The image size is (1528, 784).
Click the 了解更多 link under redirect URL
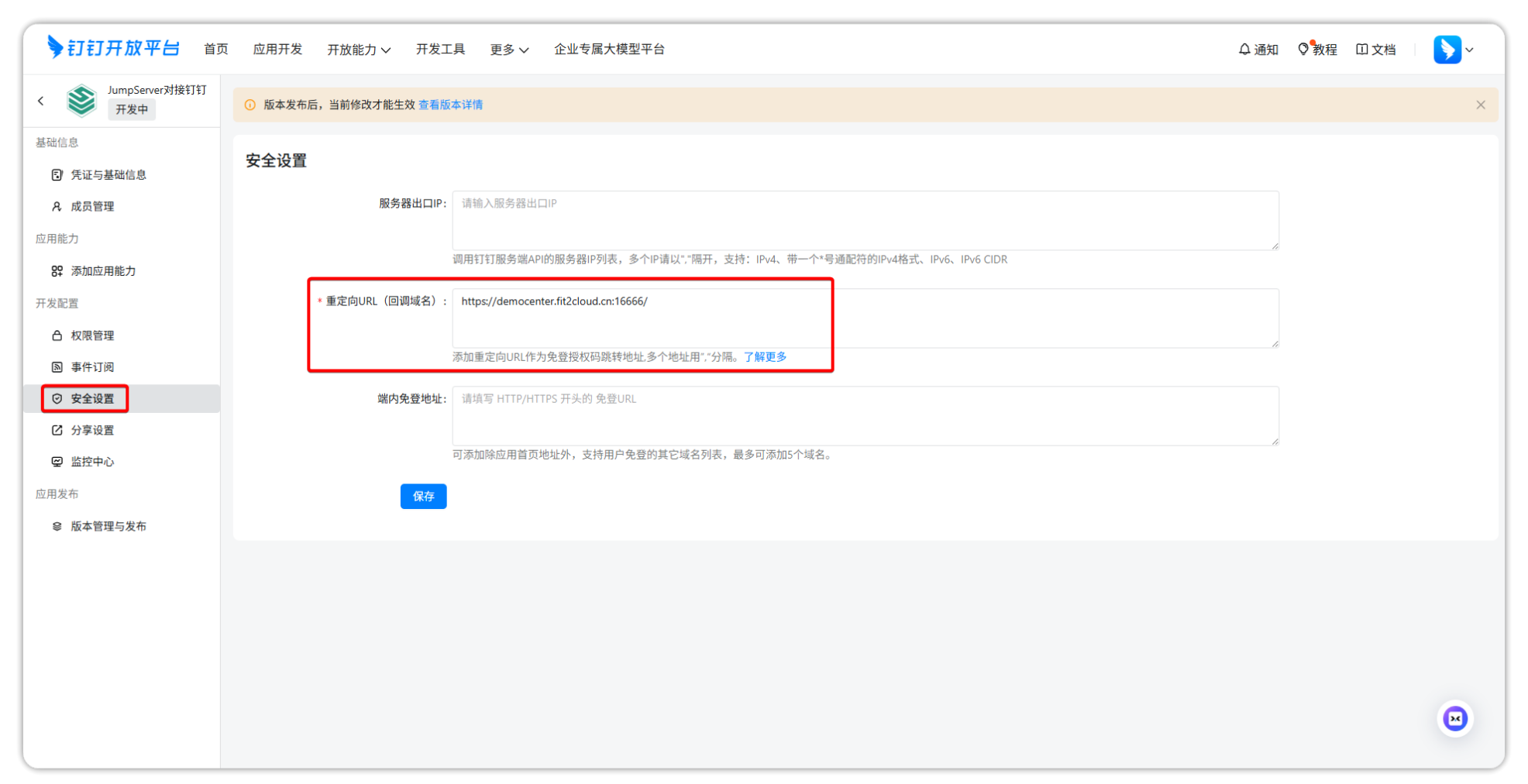coord(765,357)
